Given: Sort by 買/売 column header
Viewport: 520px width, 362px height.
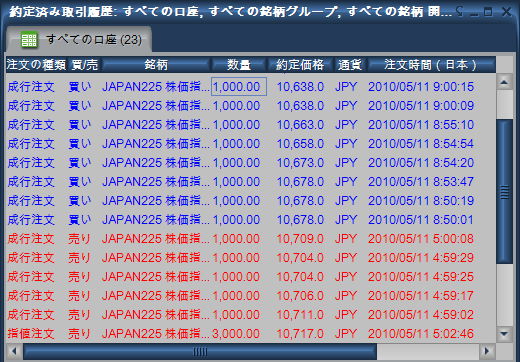Looking at the screenshot, I should pos(85,64).
